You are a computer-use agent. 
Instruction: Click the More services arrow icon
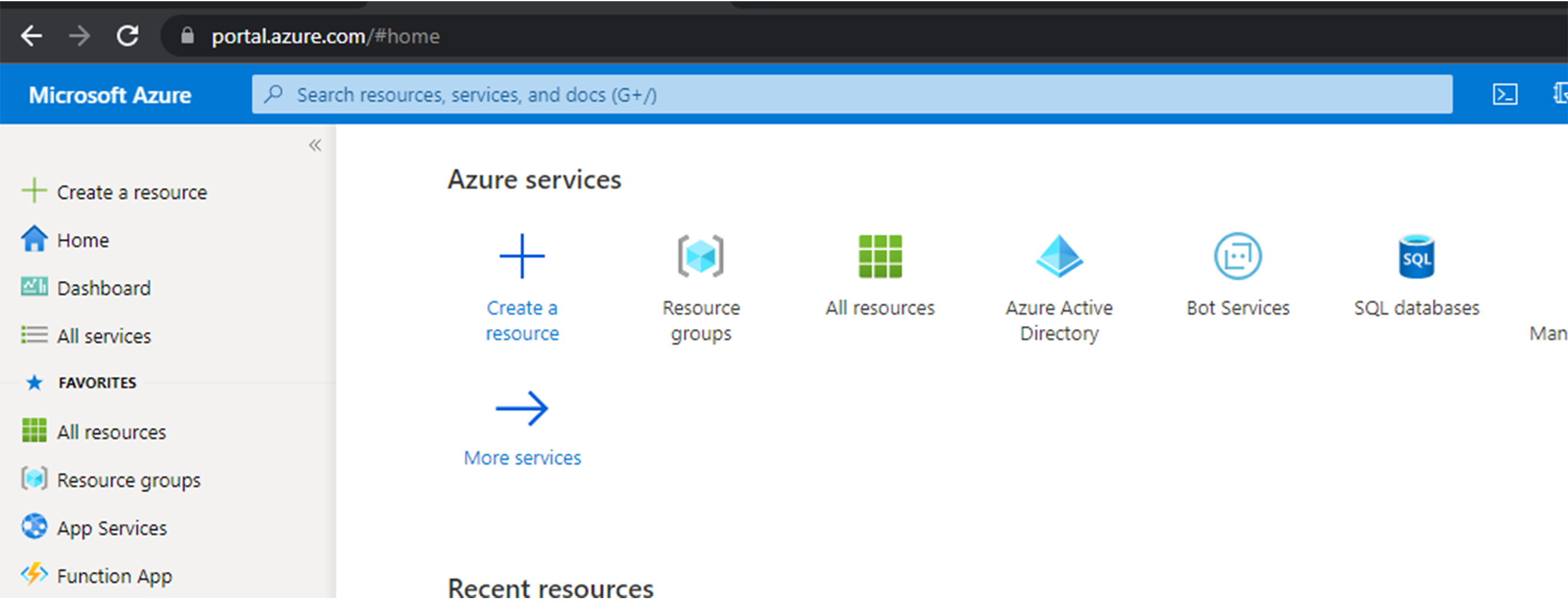click(521, 408)
